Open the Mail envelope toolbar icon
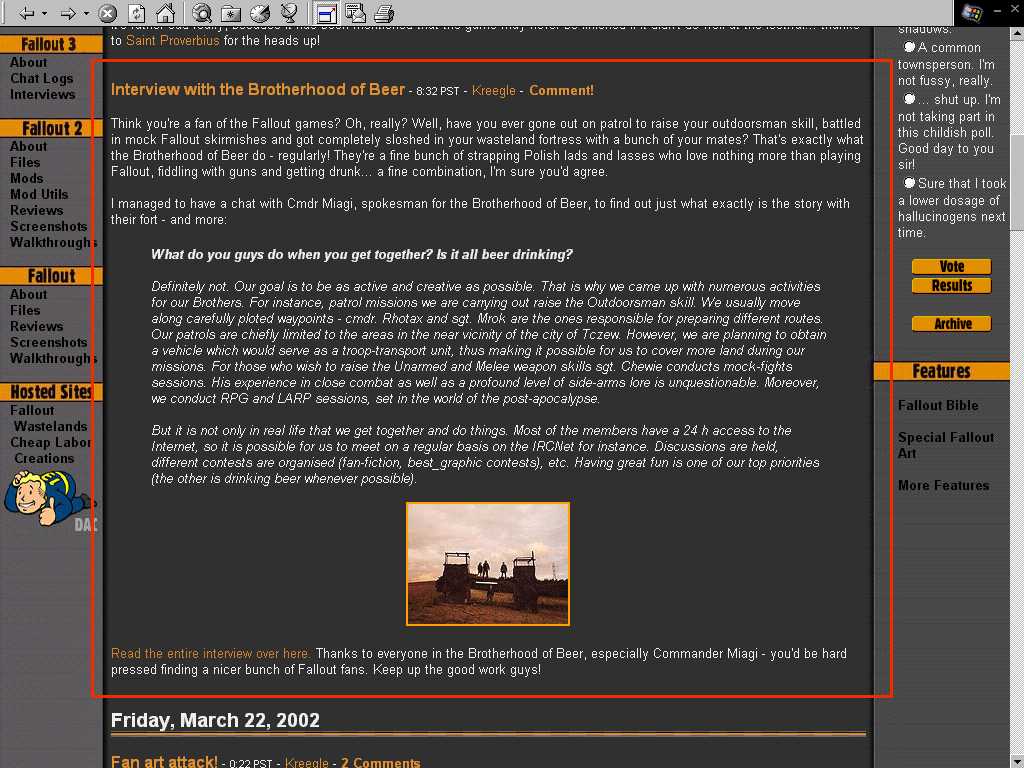 [x=355, y=13]
